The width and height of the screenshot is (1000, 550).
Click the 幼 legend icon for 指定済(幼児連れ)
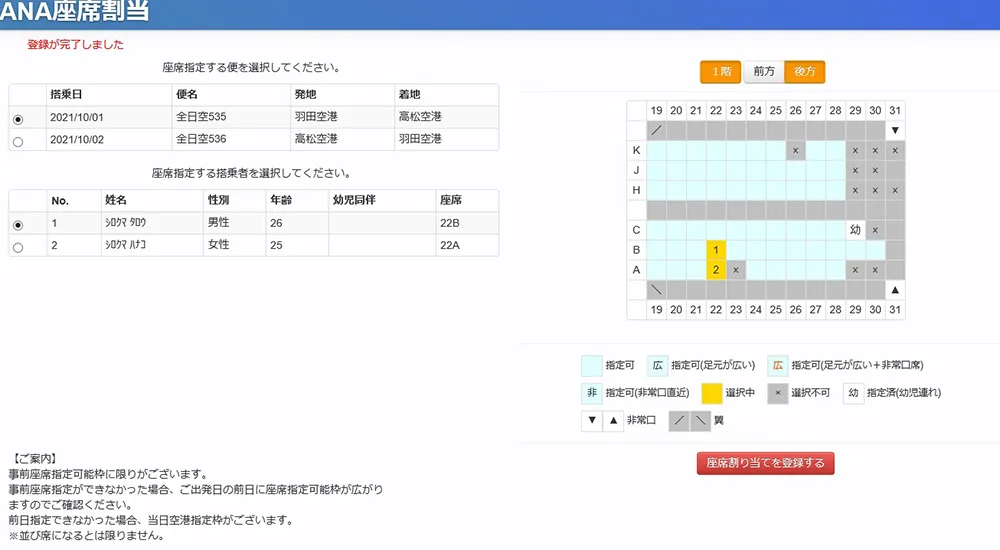853,393
